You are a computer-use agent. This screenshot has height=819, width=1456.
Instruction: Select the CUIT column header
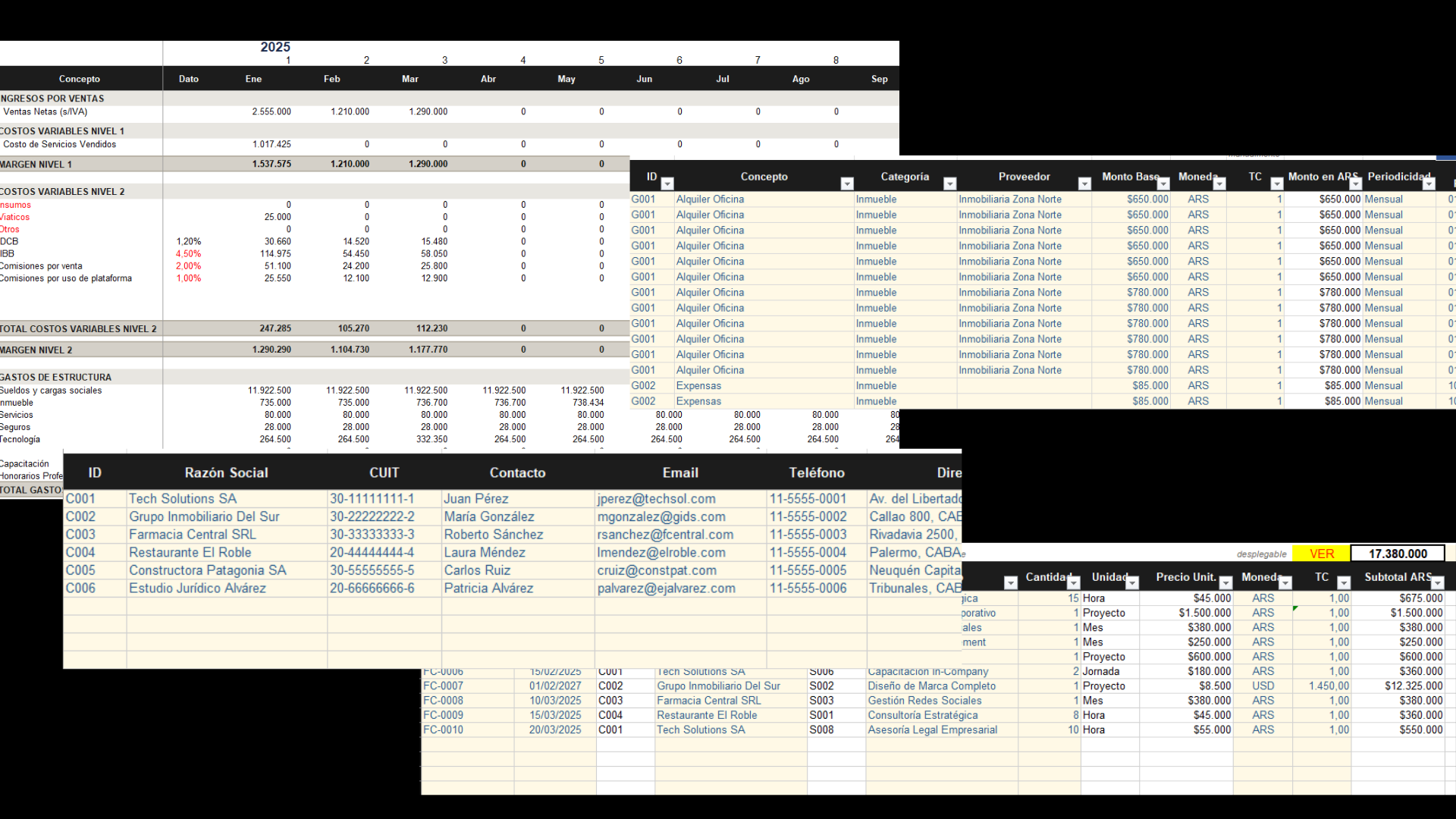384,472
